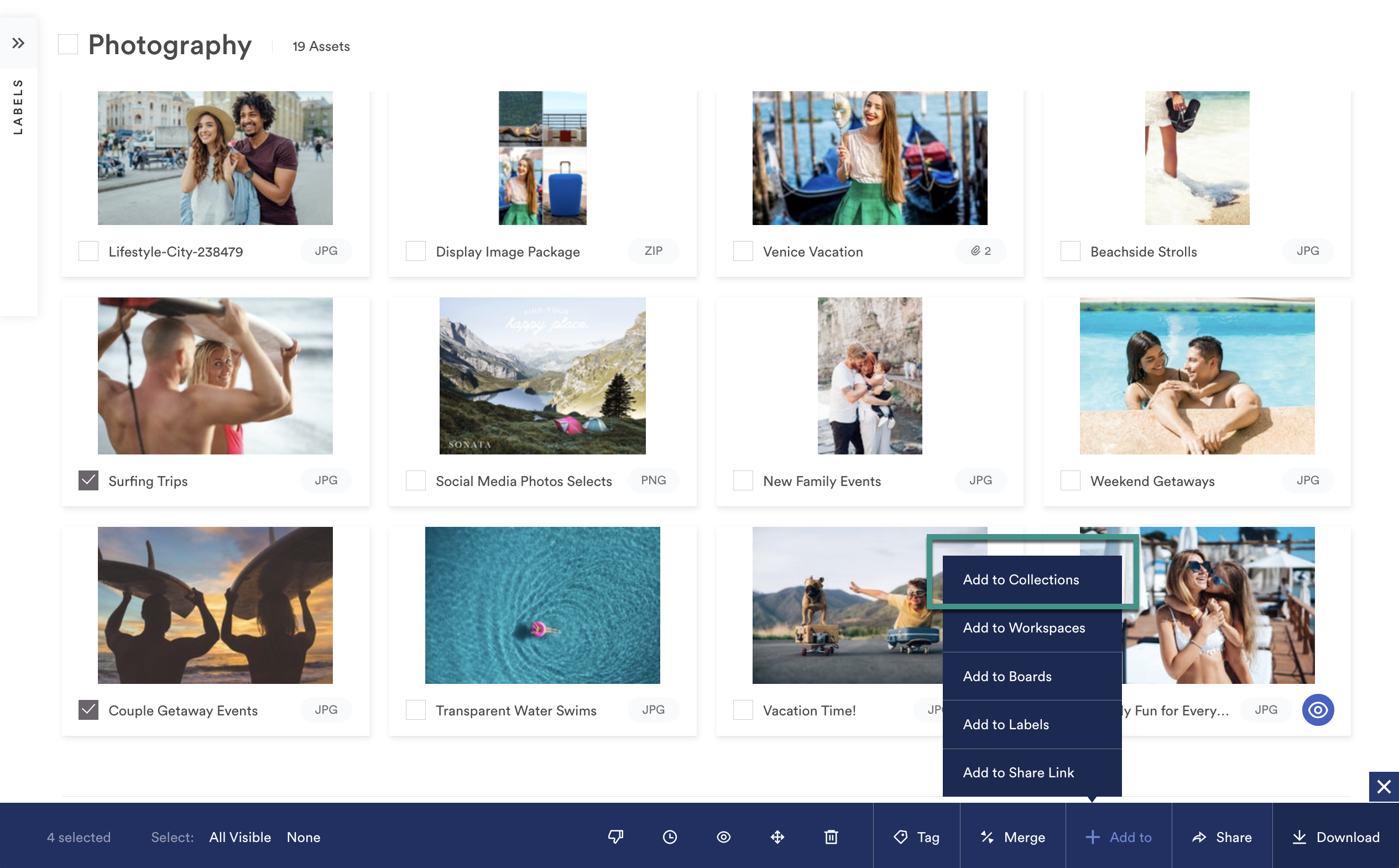
Task: Click the Display Image Package ZIP badge
Action: pyautogui.click(x=653, y=251)
